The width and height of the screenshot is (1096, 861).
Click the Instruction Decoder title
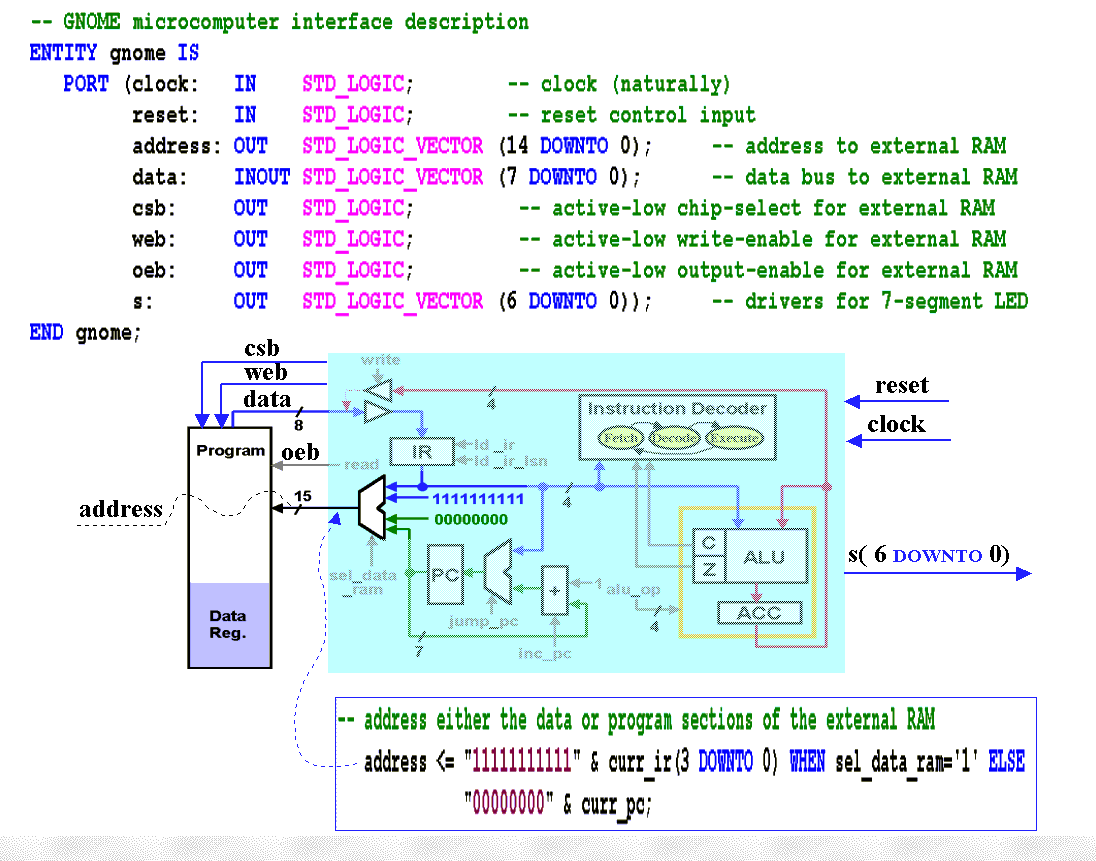(677, 408)
